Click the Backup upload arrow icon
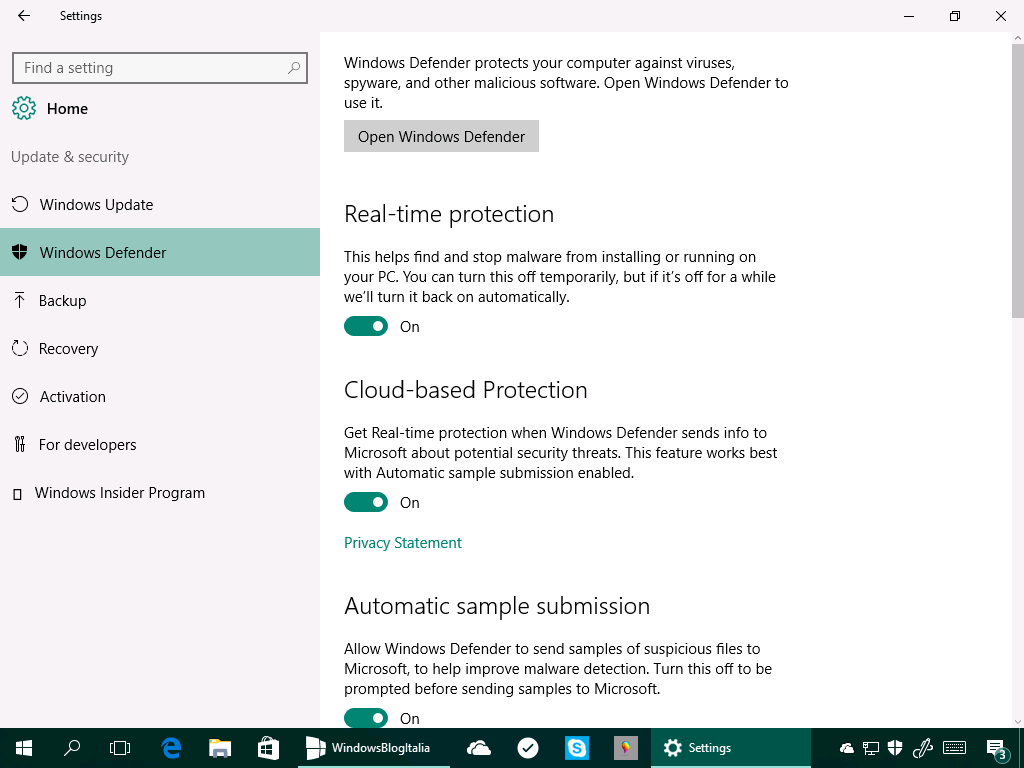The image size is (1024, 768). pos(20,300)
